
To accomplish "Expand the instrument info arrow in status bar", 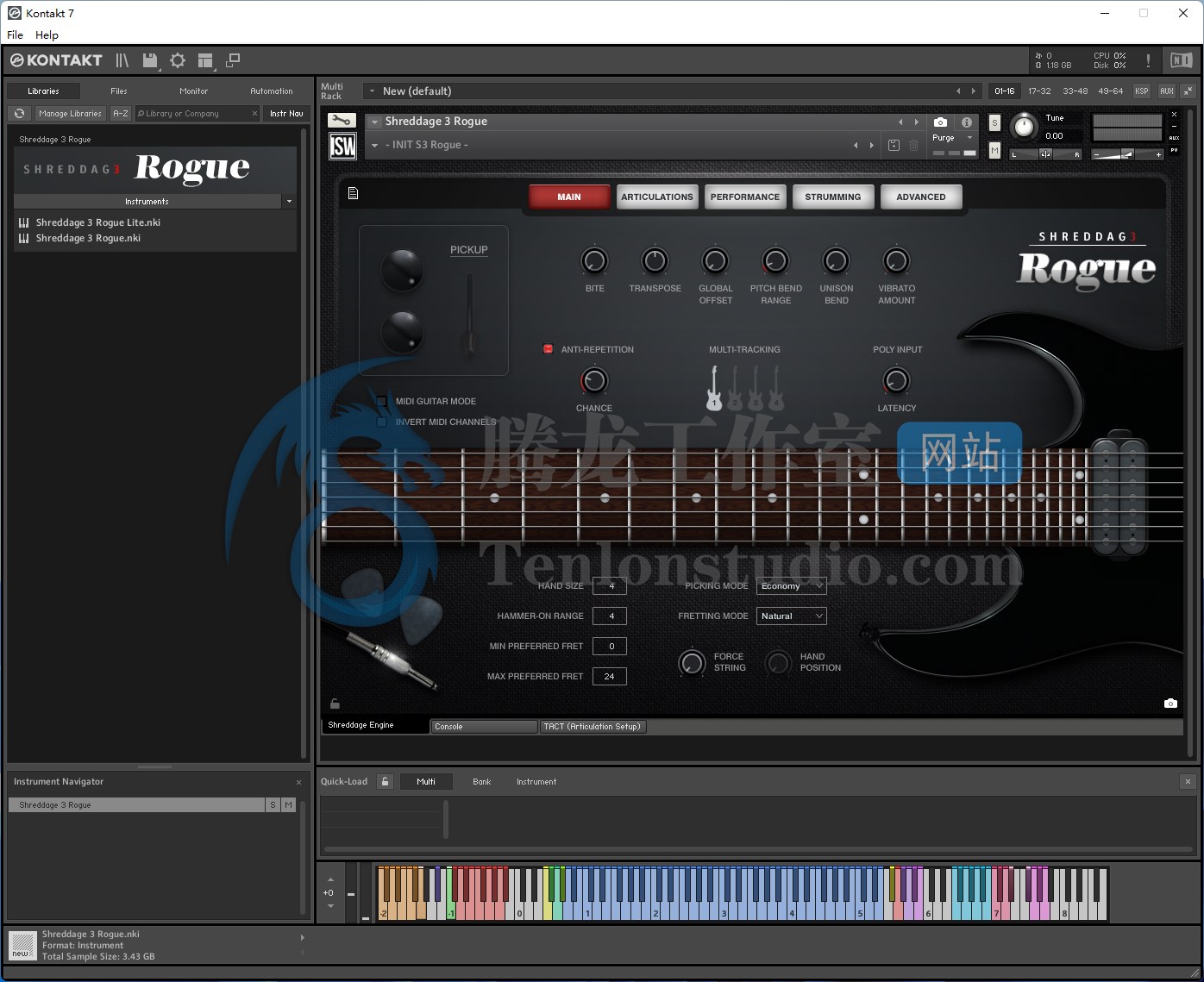I will (302, 938).
